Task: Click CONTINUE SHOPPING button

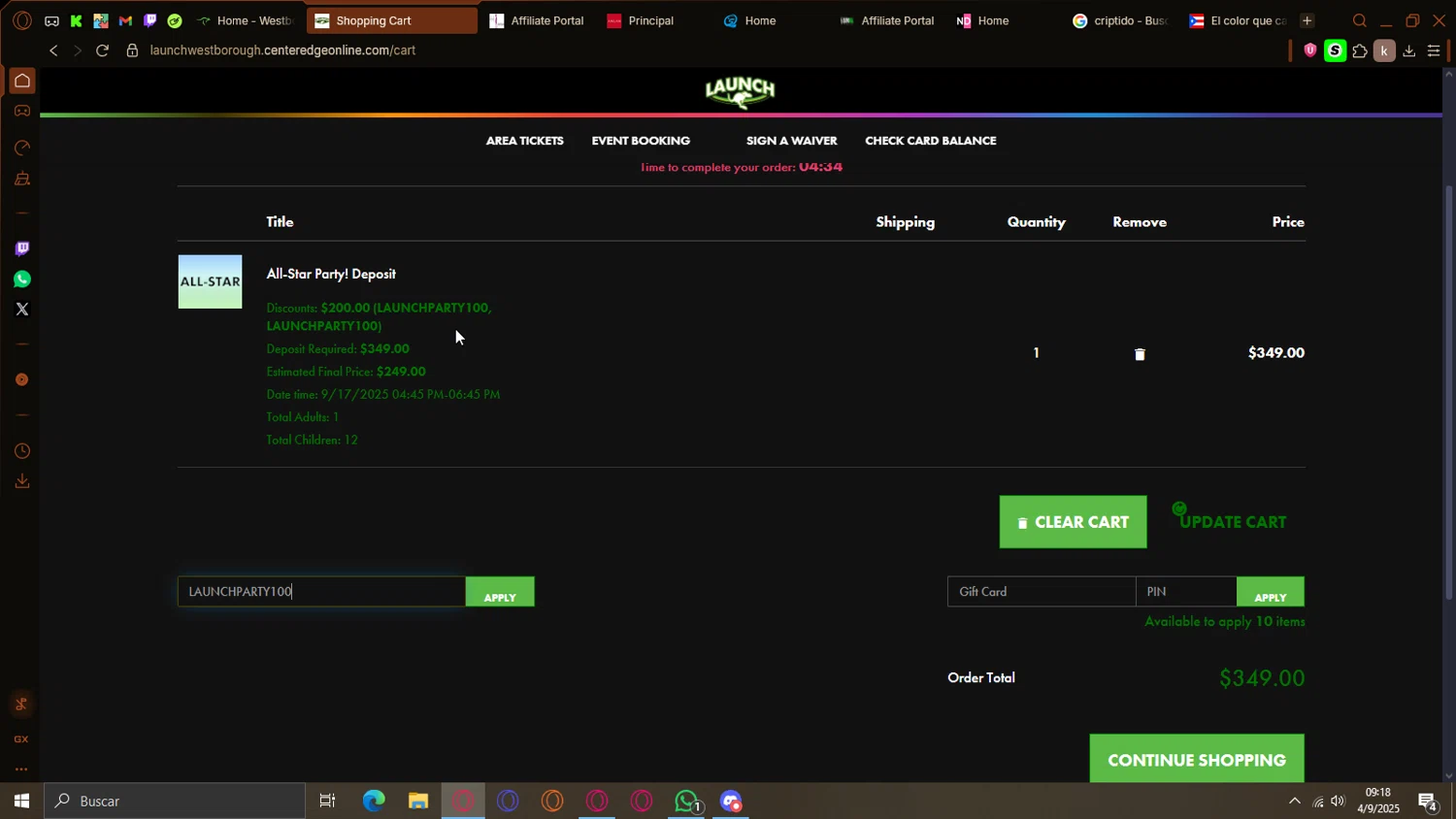Action: point(1197,759)
